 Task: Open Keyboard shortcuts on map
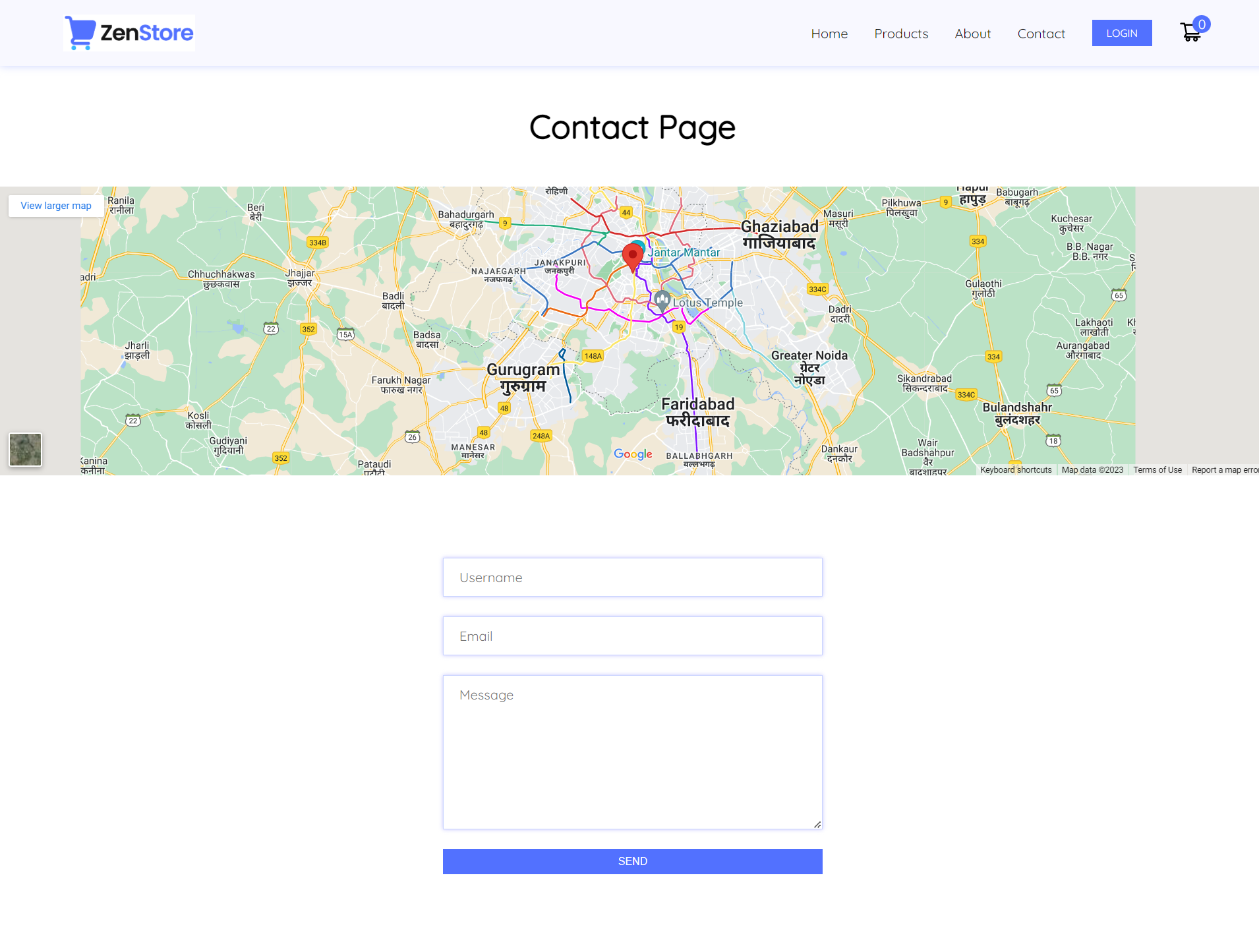click(1016, 470)
